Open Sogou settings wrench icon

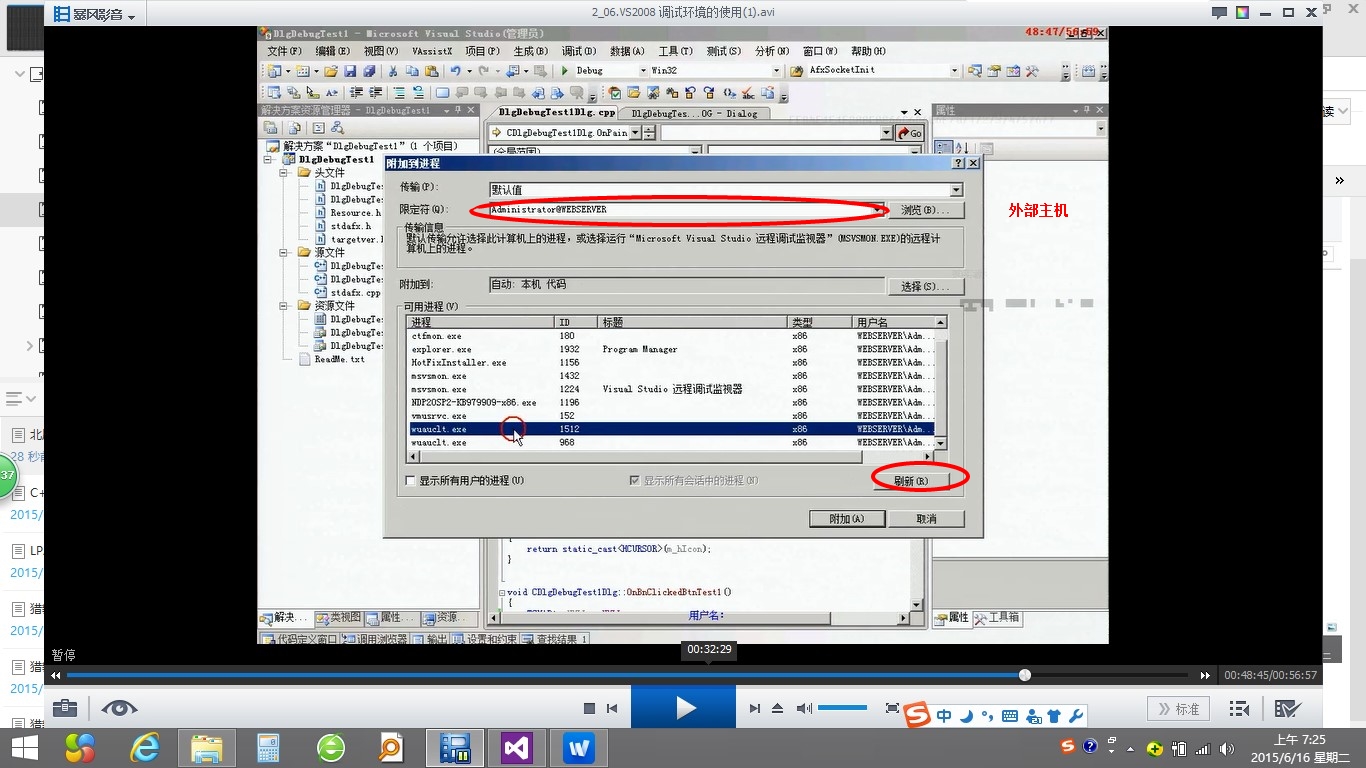1076,716
